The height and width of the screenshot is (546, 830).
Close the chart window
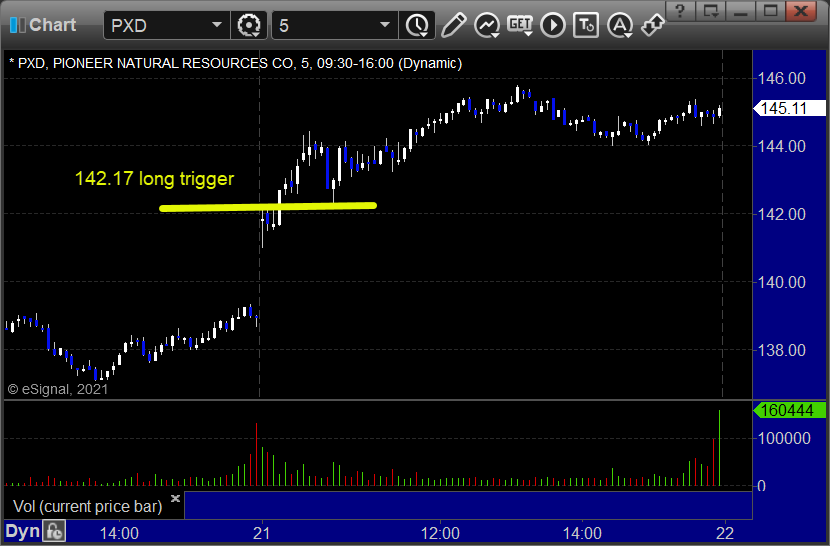point(801,10)
